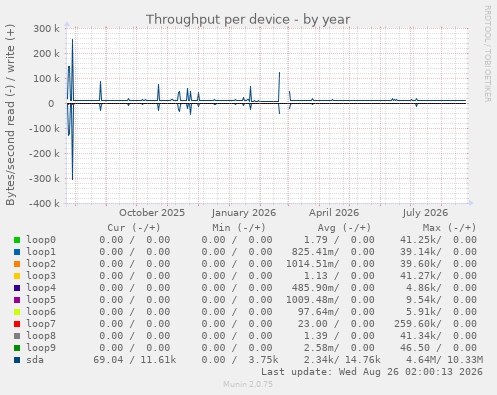Select the loop0 device label
Viewport: 497px width, 395px height.
41,240
